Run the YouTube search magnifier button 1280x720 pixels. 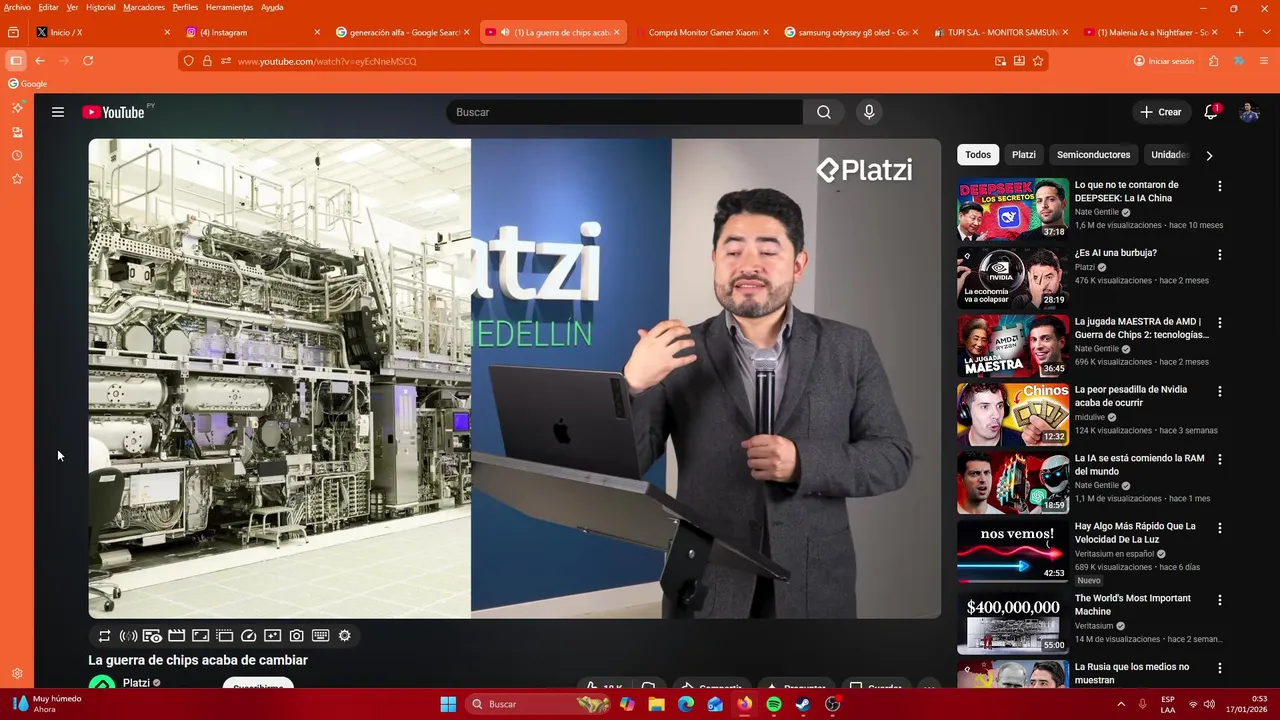tap(824, 112)
